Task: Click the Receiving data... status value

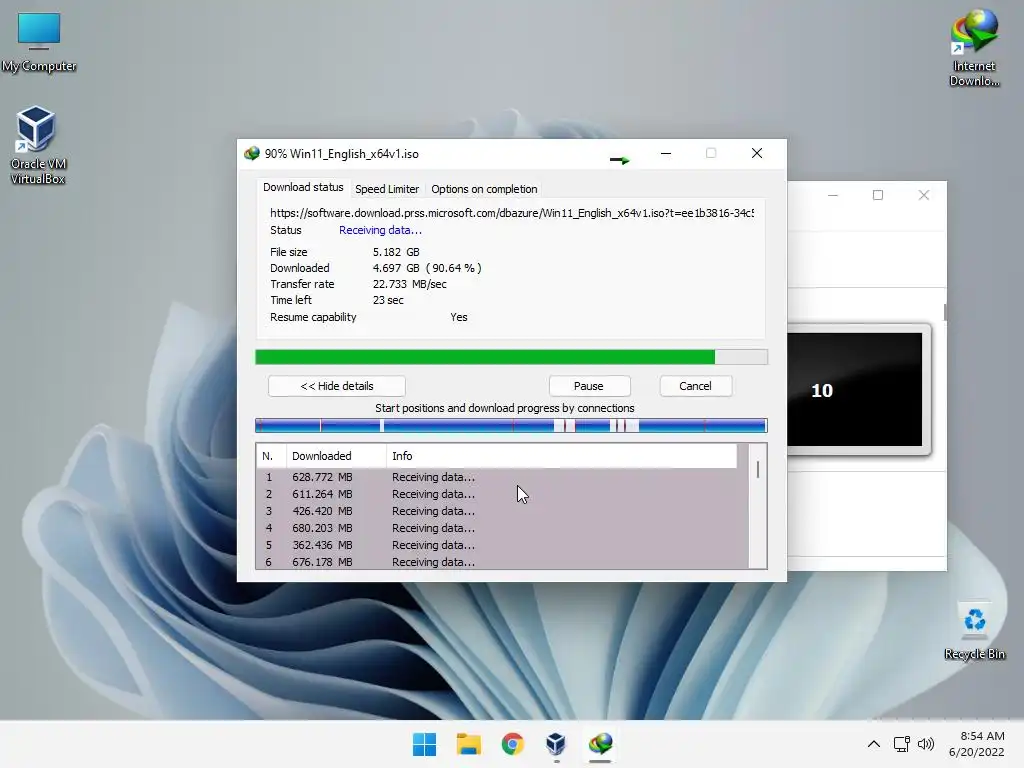Action: (x=380, y=230)
